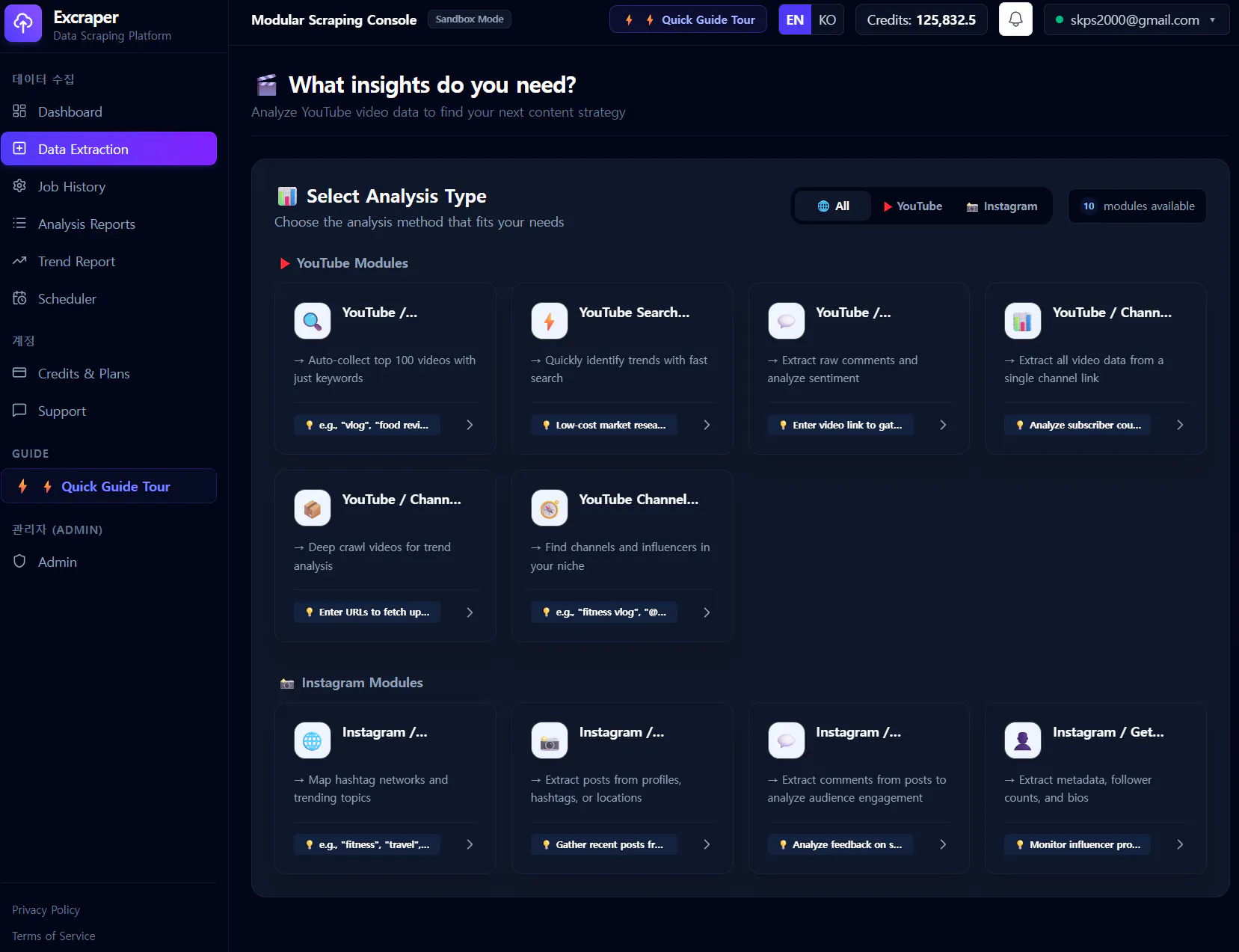Click compass icon on YouTube Channel card
The image size is (1239, 952).
(550, 509)
